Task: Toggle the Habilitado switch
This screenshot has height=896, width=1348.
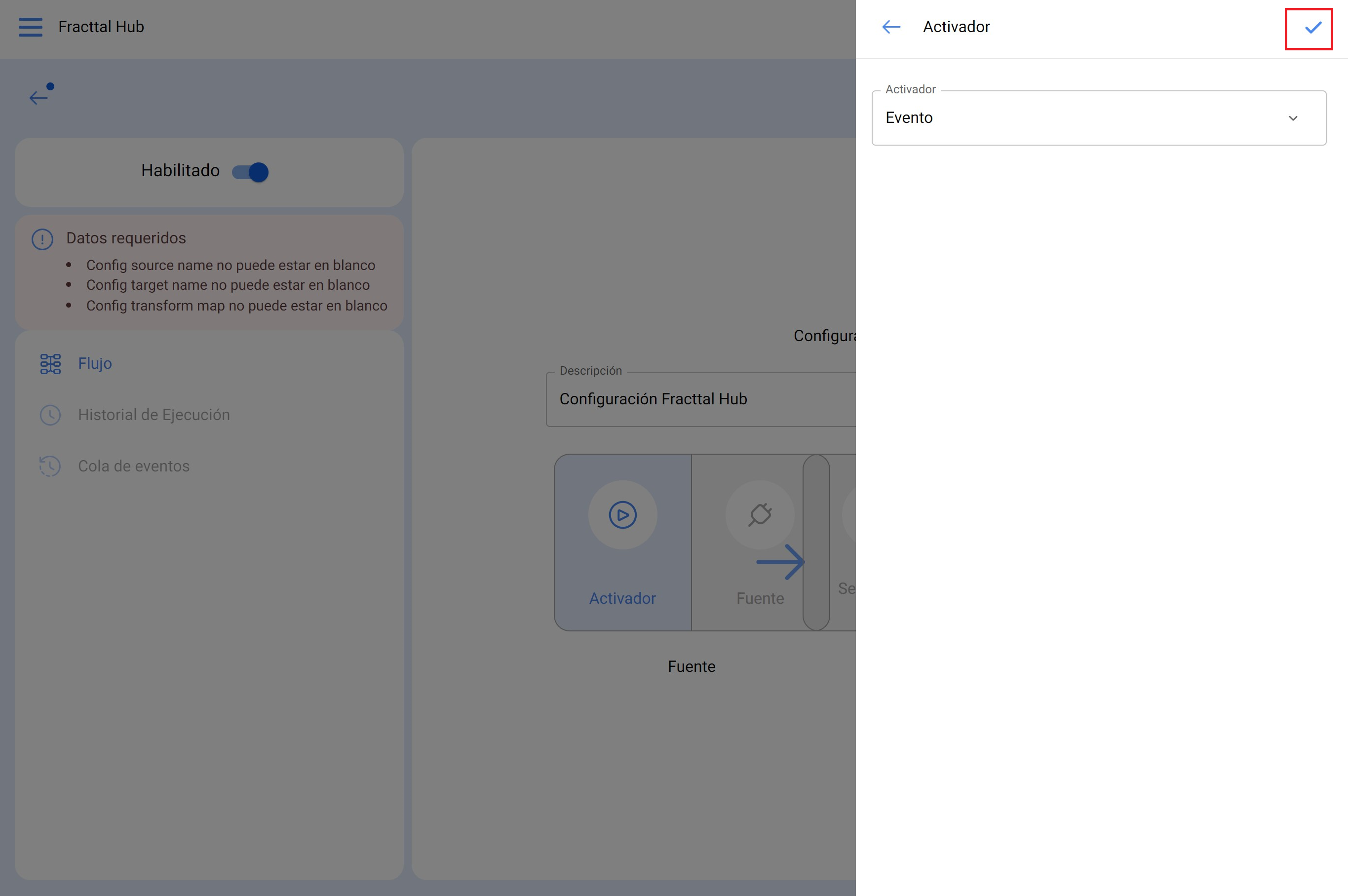Action: pyautogui.click(x=250, y=171)
